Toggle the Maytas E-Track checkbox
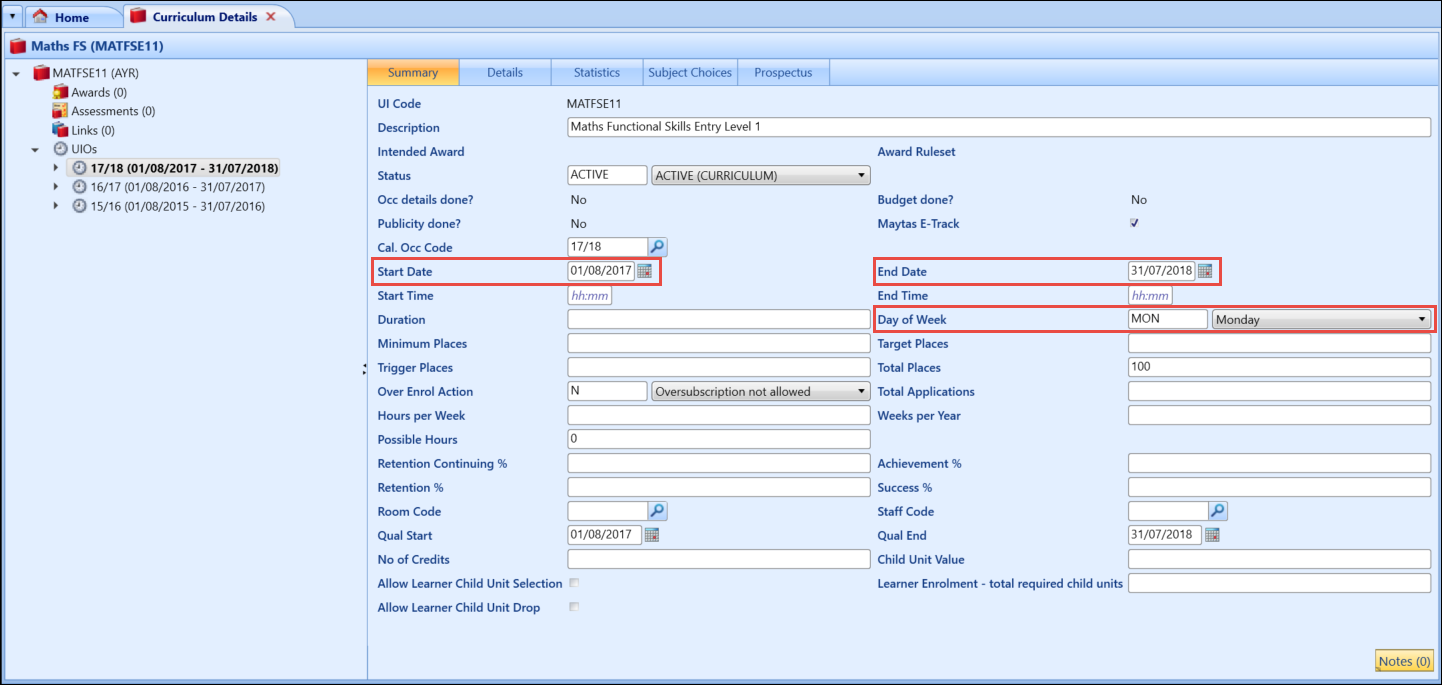This screenshot has height=685, width=1442. point(1134,223)
